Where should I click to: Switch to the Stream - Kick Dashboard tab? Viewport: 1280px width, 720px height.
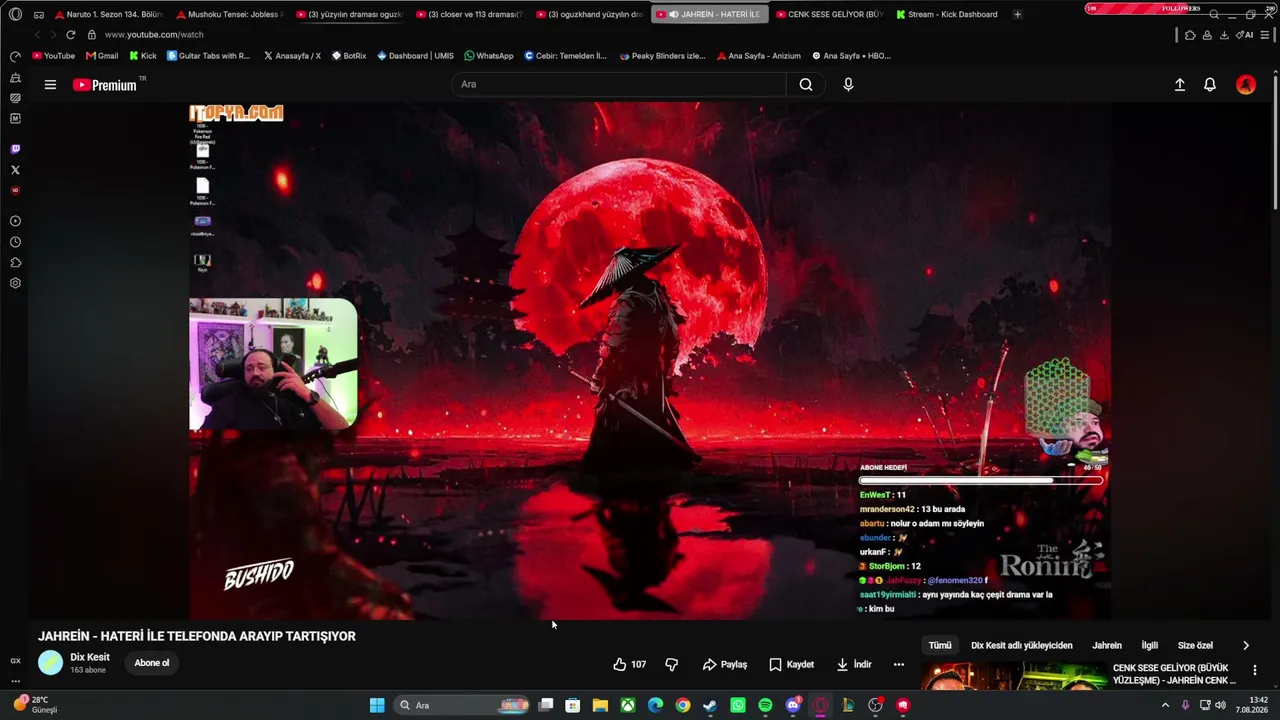click(947, 14)
